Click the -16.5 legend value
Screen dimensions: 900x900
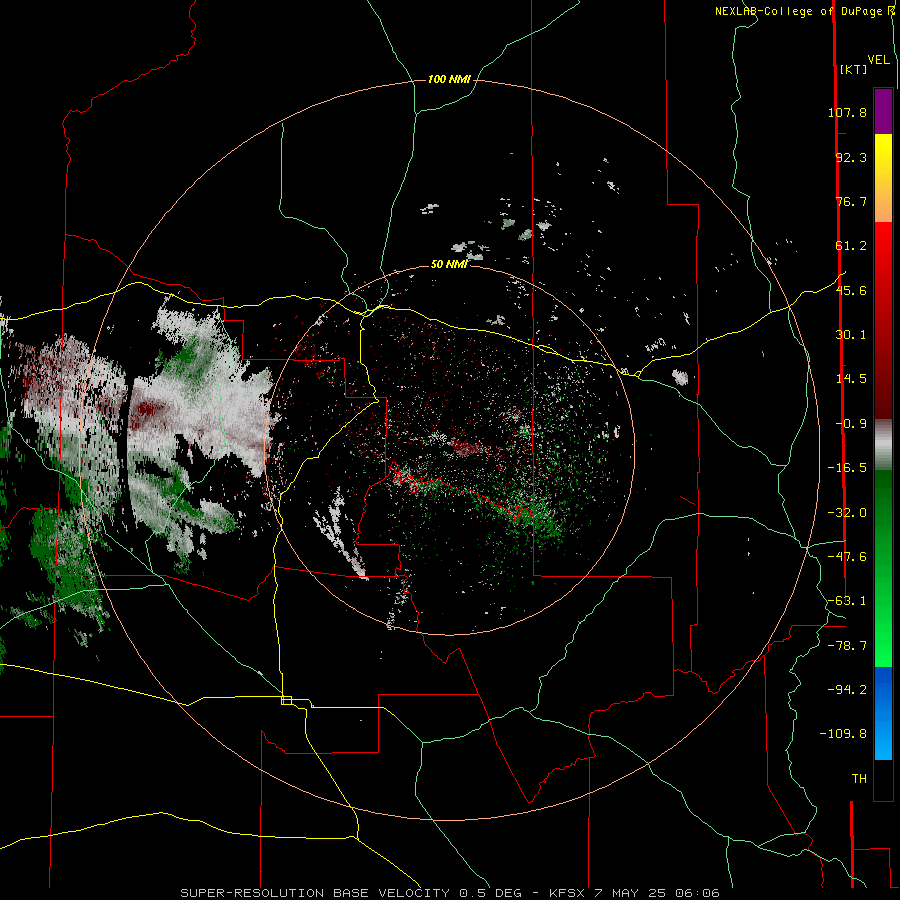(847, 468)
